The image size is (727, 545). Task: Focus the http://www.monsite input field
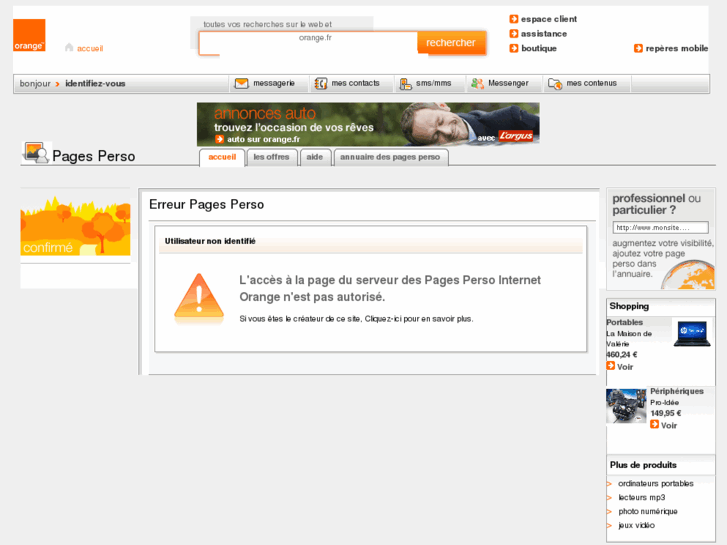[661, 228]
